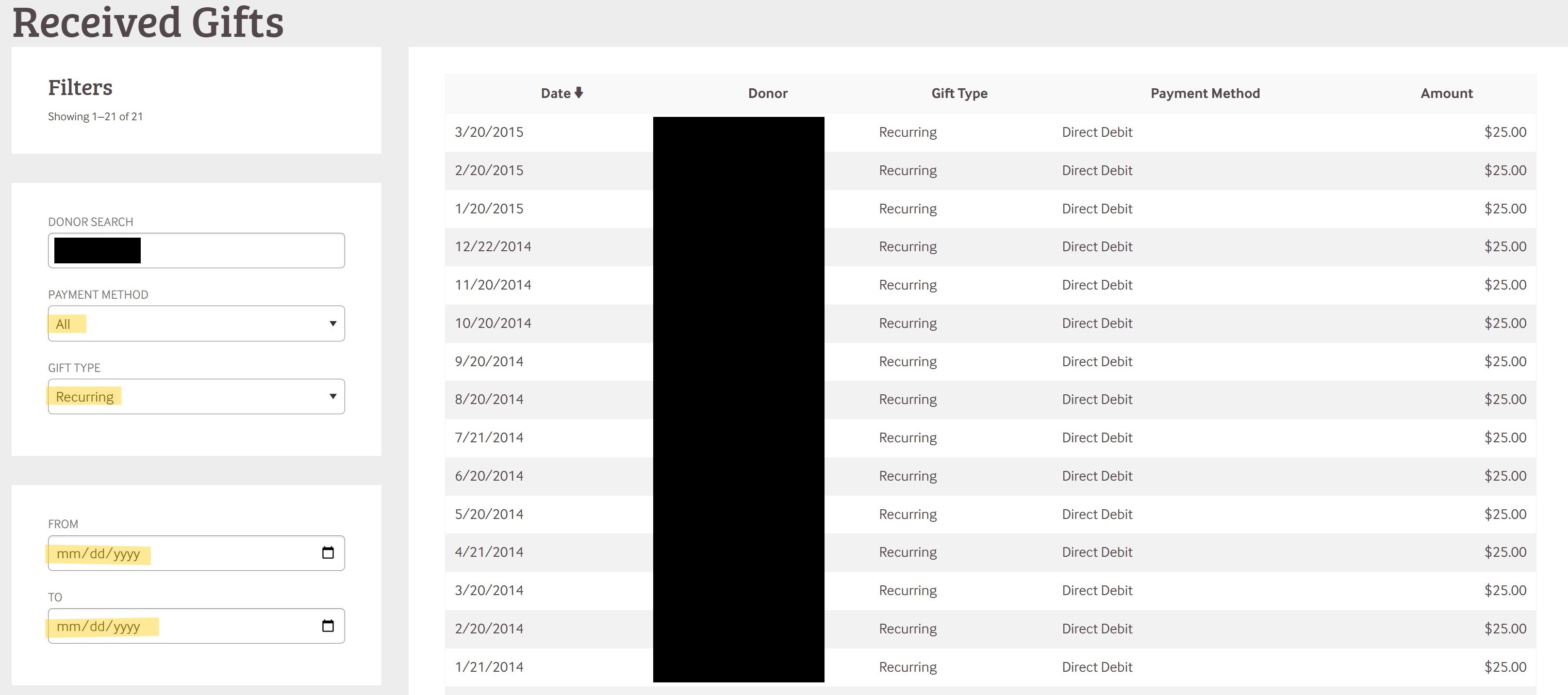
Task: Click the Date column header text
Action: [x=555, y=93]
